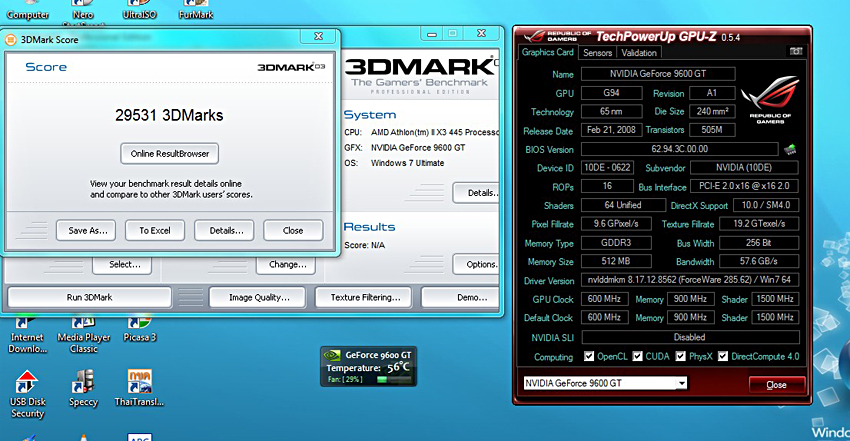
Task: Open the Computer desktop icon
Action: click(28, 11)
